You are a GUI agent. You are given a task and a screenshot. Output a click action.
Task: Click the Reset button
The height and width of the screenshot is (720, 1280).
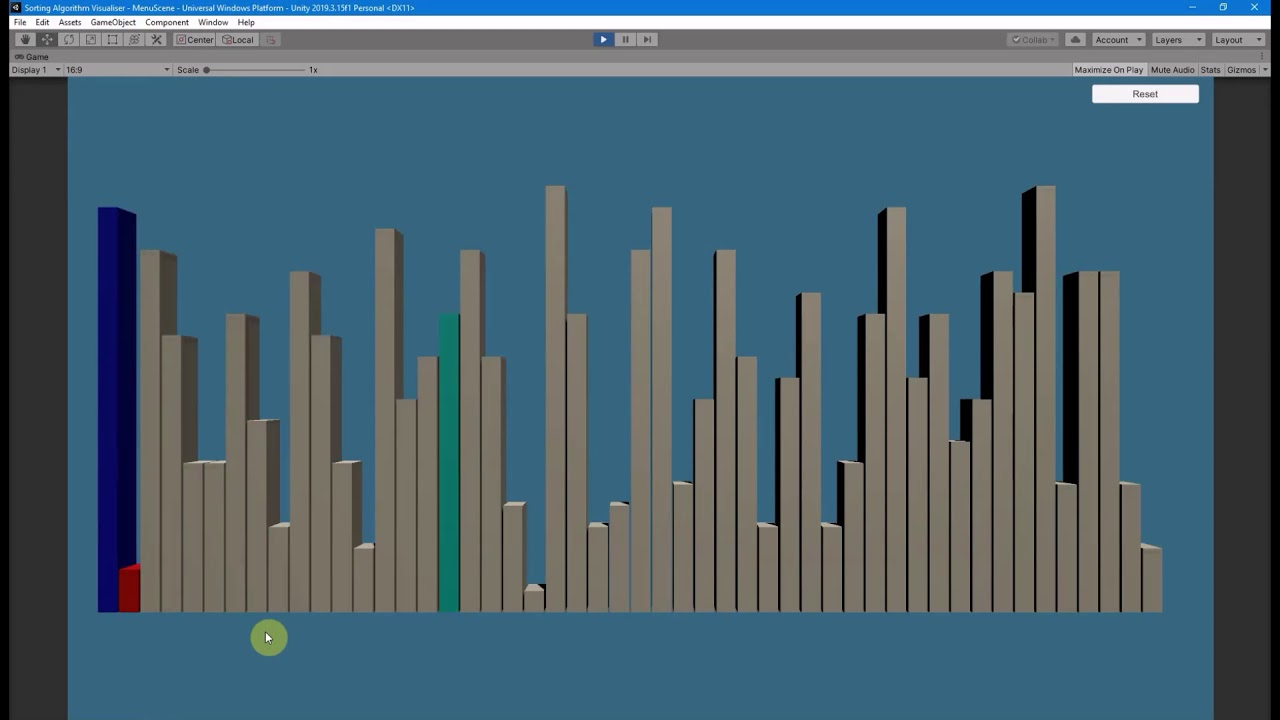coord(1145,94)
